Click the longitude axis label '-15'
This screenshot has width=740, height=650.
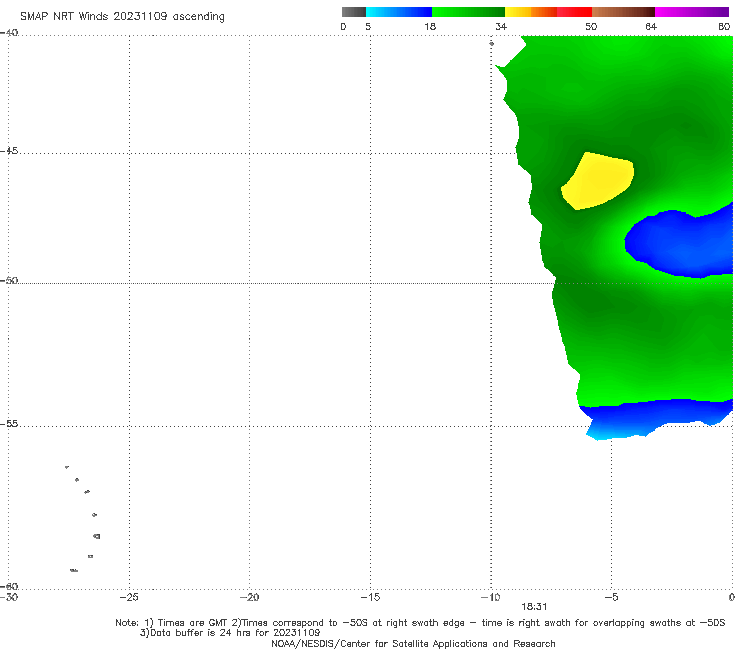[x=370, y=597]
